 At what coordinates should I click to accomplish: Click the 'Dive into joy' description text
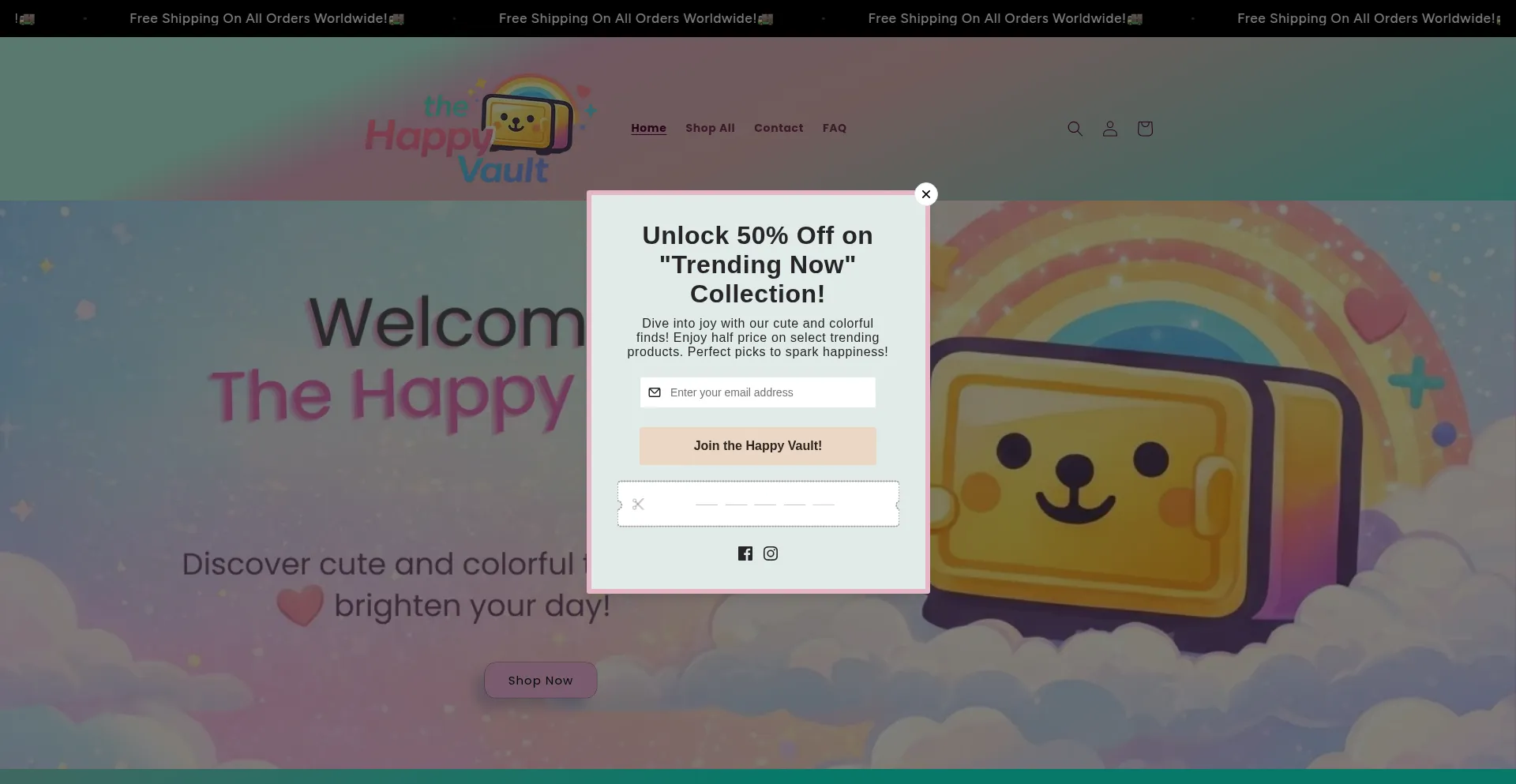(758, 338)
